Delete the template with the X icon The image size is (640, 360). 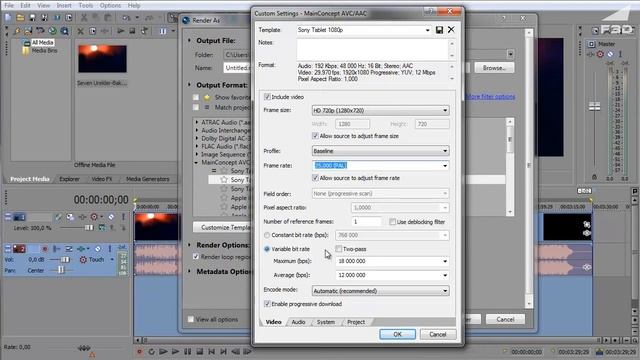coord(451,30)
